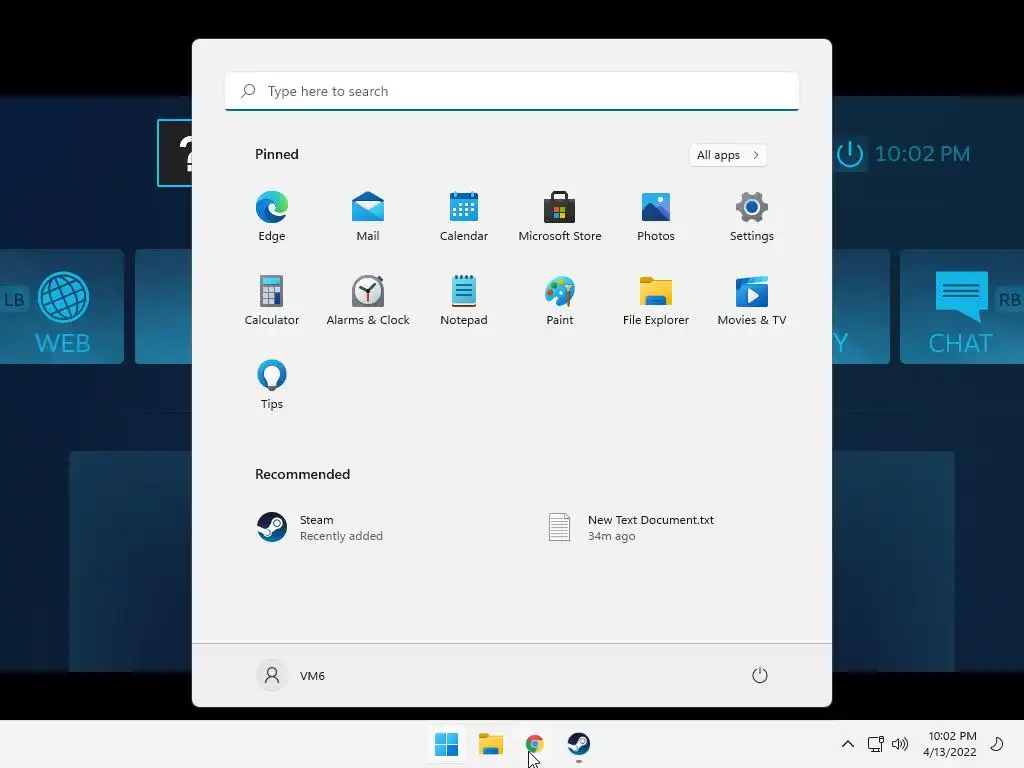Viewport: 1024px width, 768px height.
Task: Open the volume control tray icon
Action: (x=900, y=744)
